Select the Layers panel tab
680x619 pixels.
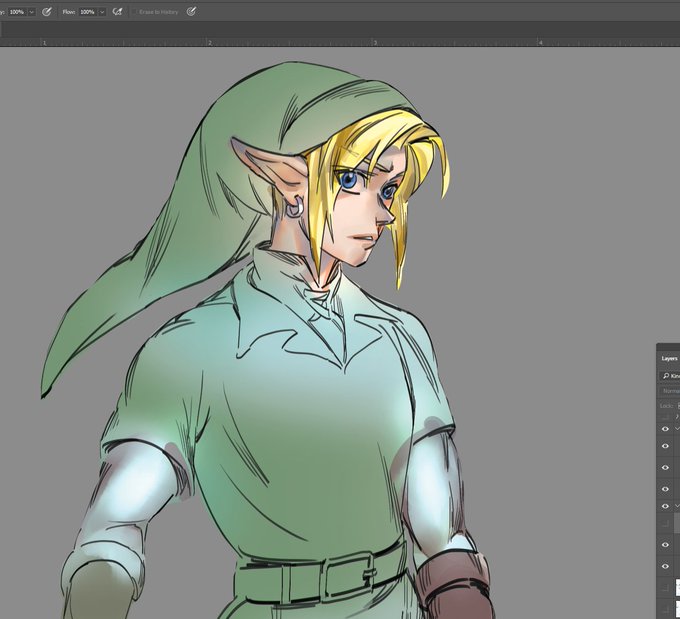[x=669, y=358]
